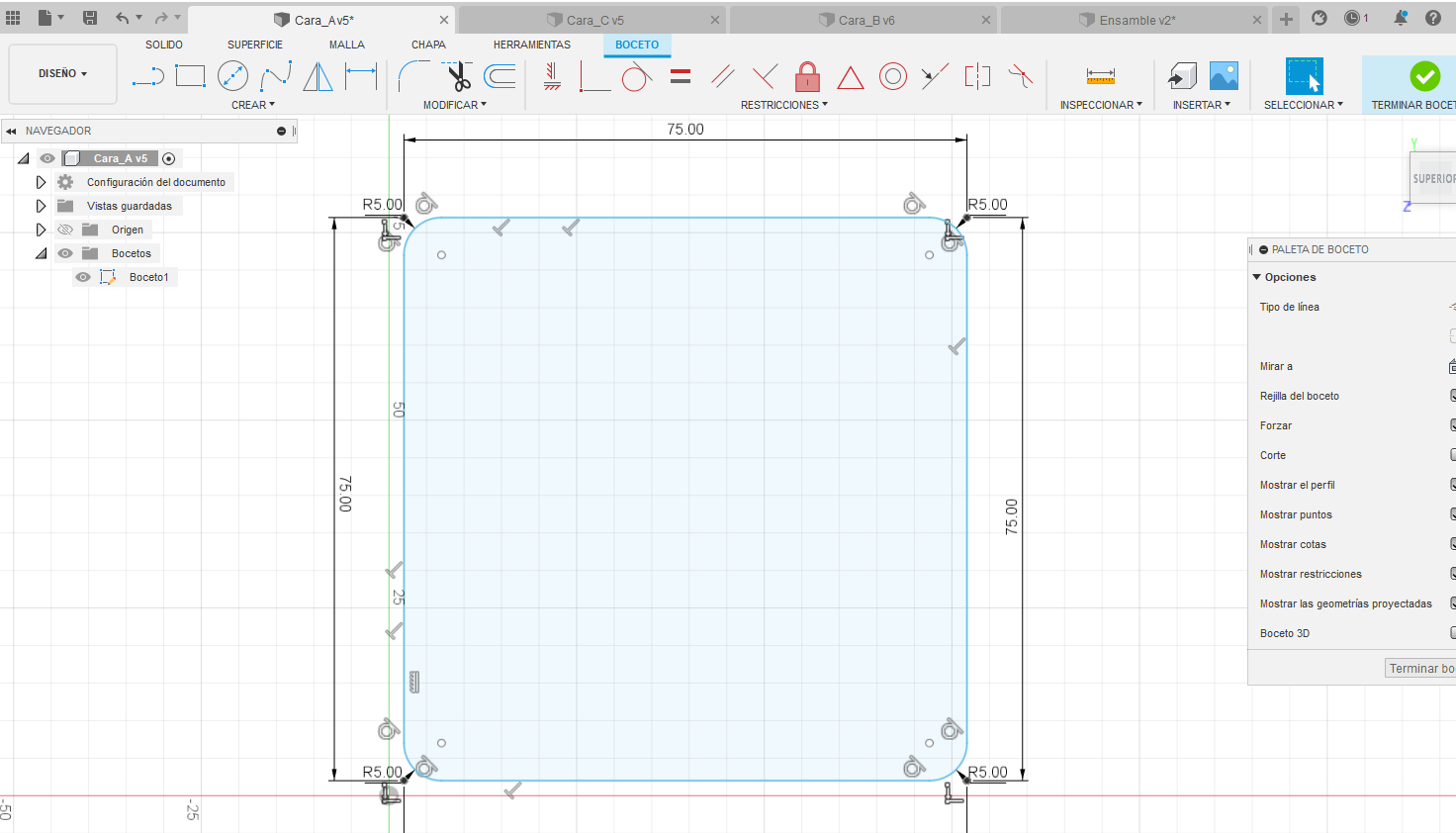Screen dimensions: 1456x833
Task: Select the Spline sketch tool
Action: coord(276,76)
